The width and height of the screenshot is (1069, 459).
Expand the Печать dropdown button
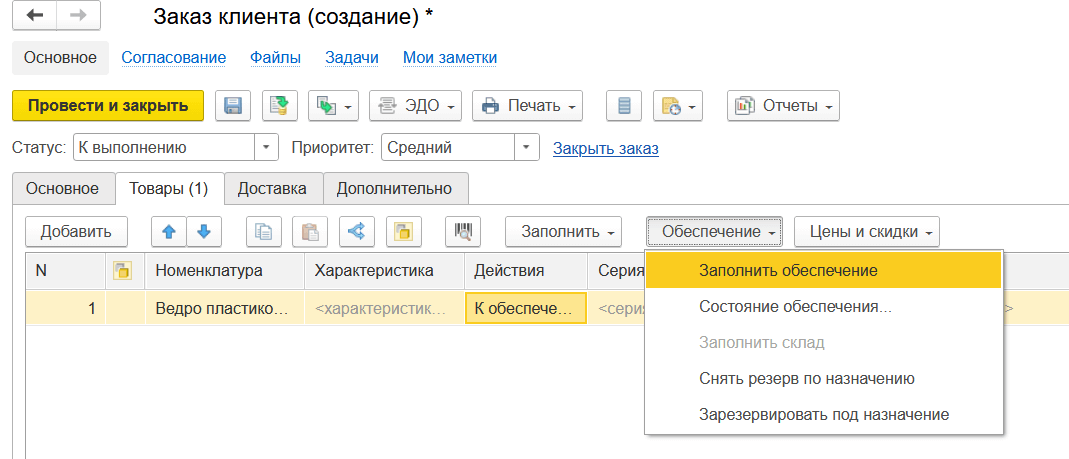527,105
